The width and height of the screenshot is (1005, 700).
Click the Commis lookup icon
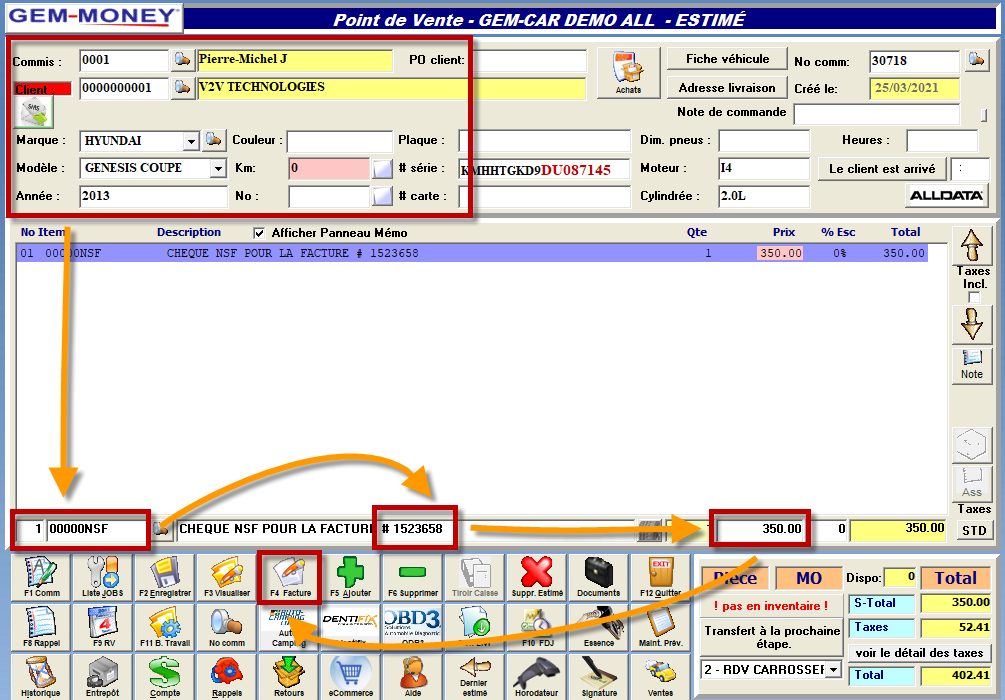(183, 60)
